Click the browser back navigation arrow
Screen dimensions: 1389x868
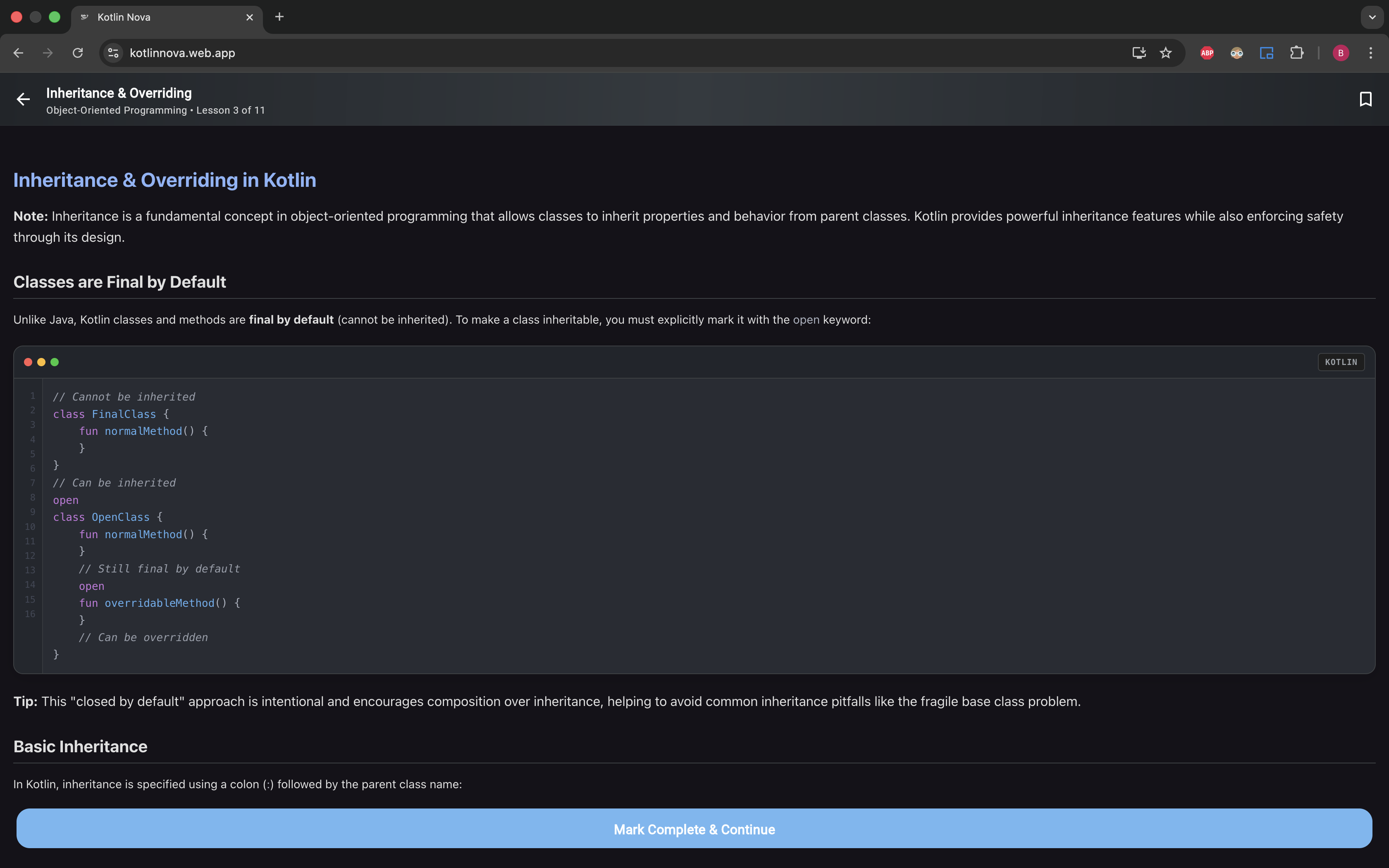point(18,52)
